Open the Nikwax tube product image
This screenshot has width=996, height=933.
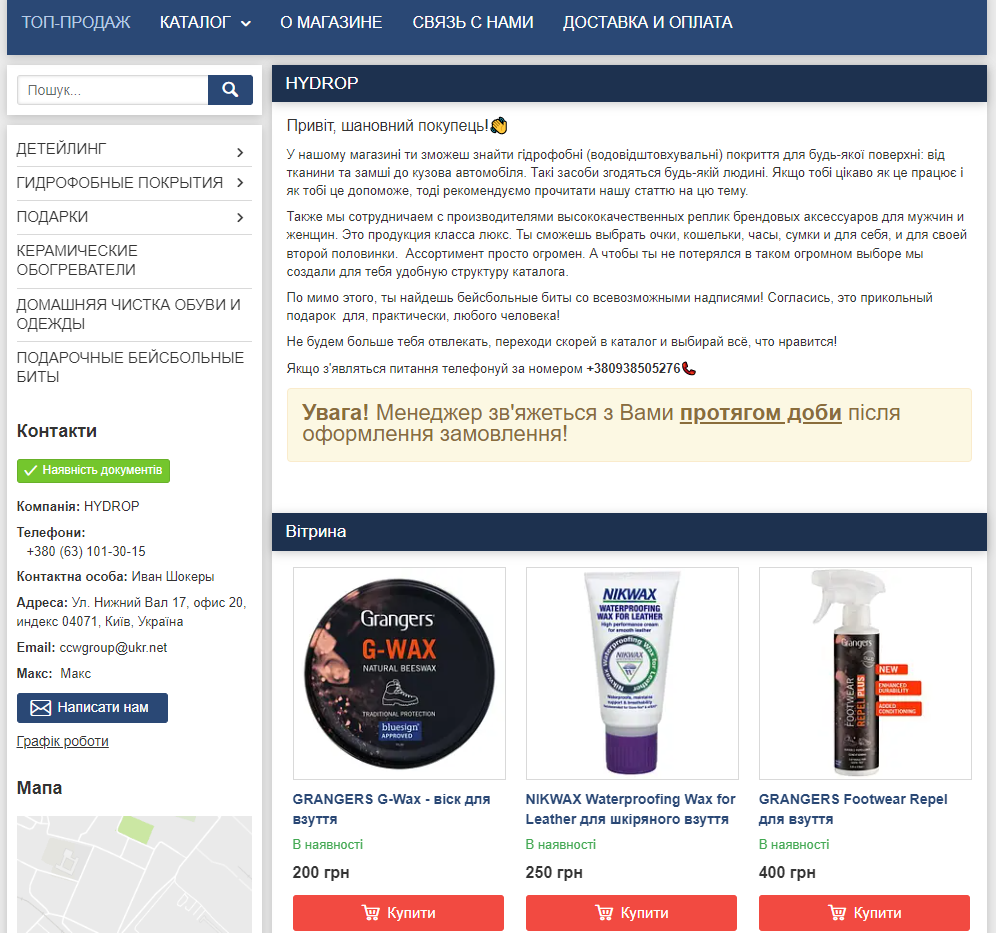(x=632, y=673)
